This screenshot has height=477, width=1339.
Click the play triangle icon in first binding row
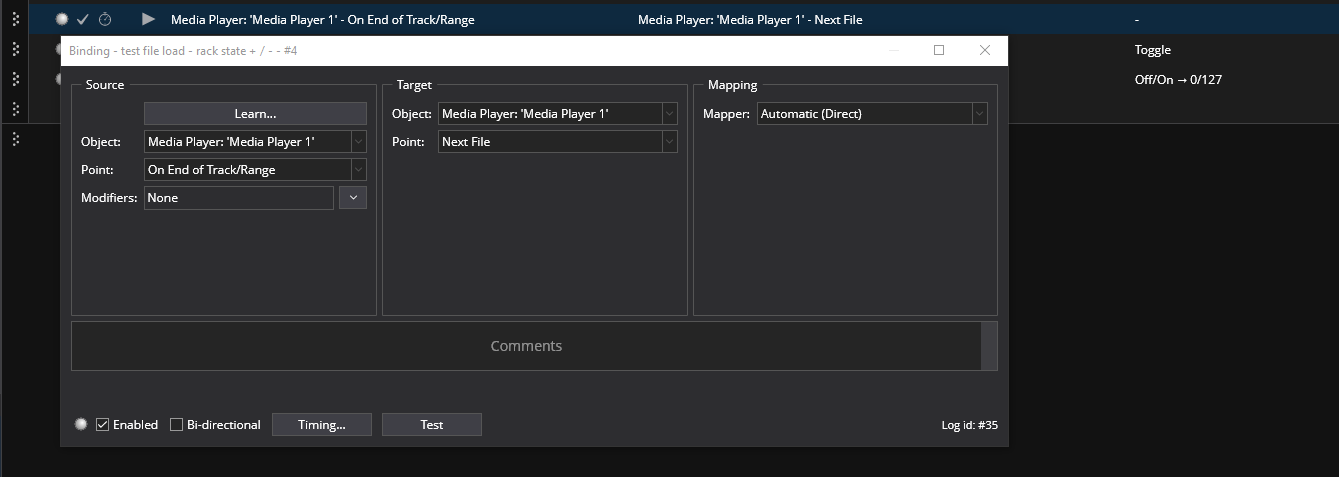point(148,19)
